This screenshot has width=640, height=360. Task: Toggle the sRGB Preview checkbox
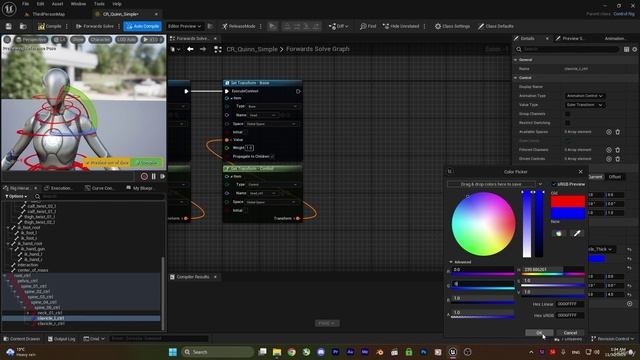point(554,184)
